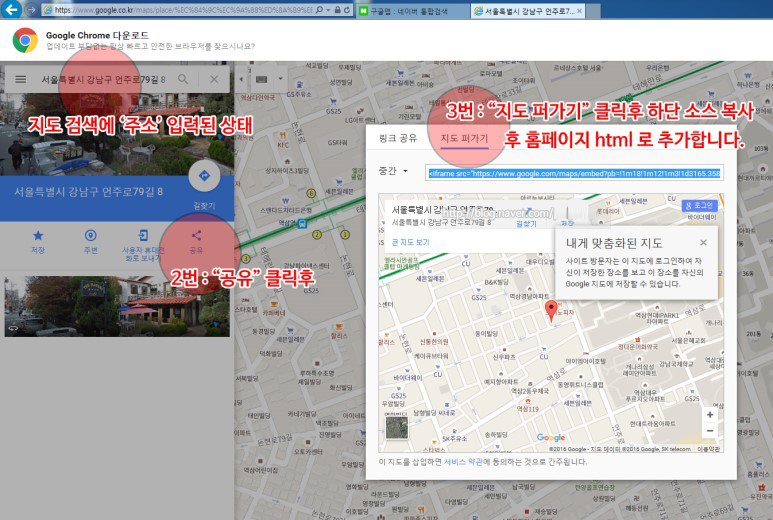The height and width of the screenshot is (520, 773).
Task: Click the 주변 nearby icon
Action: coord(91,236)
